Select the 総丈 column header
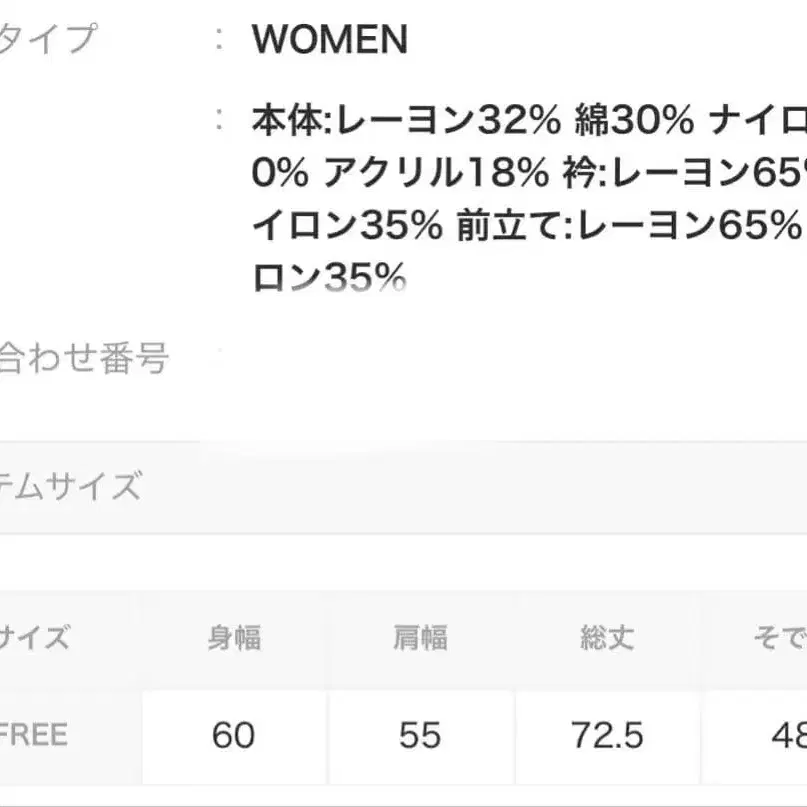The width and height of the screenshot is (807, 807). [x=606, y=637]
